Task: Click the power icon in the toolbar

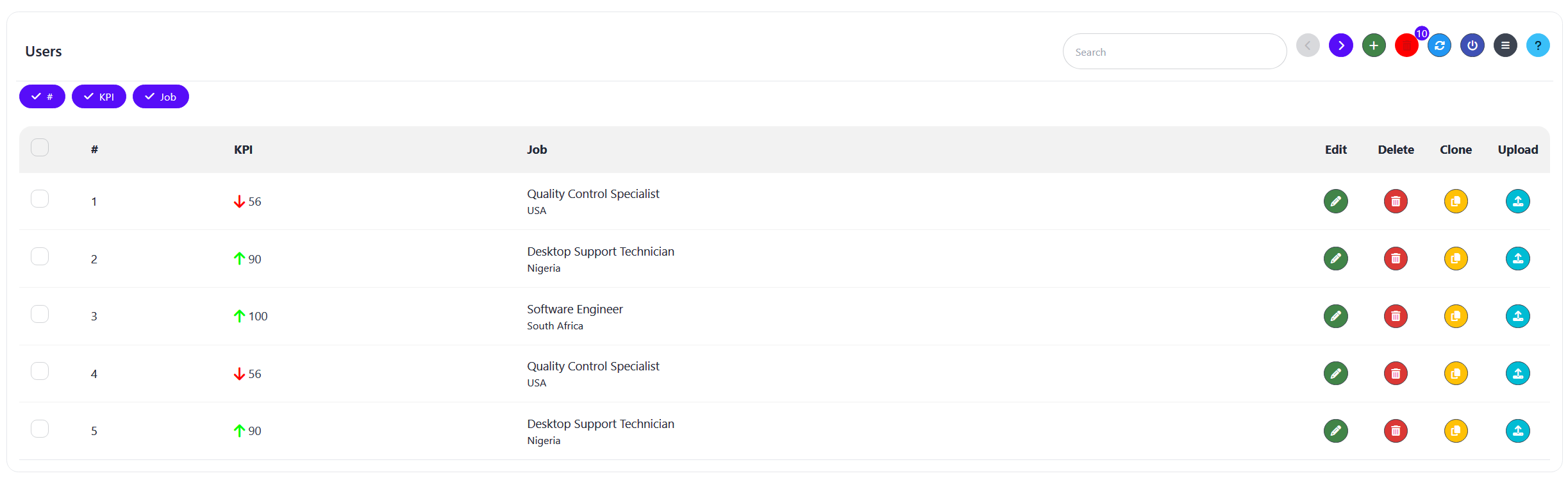Action: (x=1472, y=45)
